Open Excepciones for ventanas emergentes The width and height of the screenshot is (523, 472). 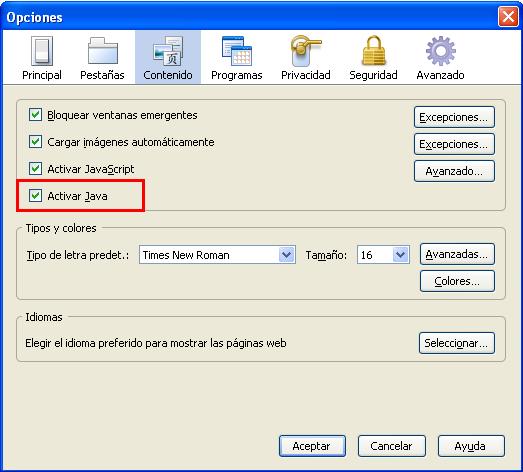click(454, 117)
